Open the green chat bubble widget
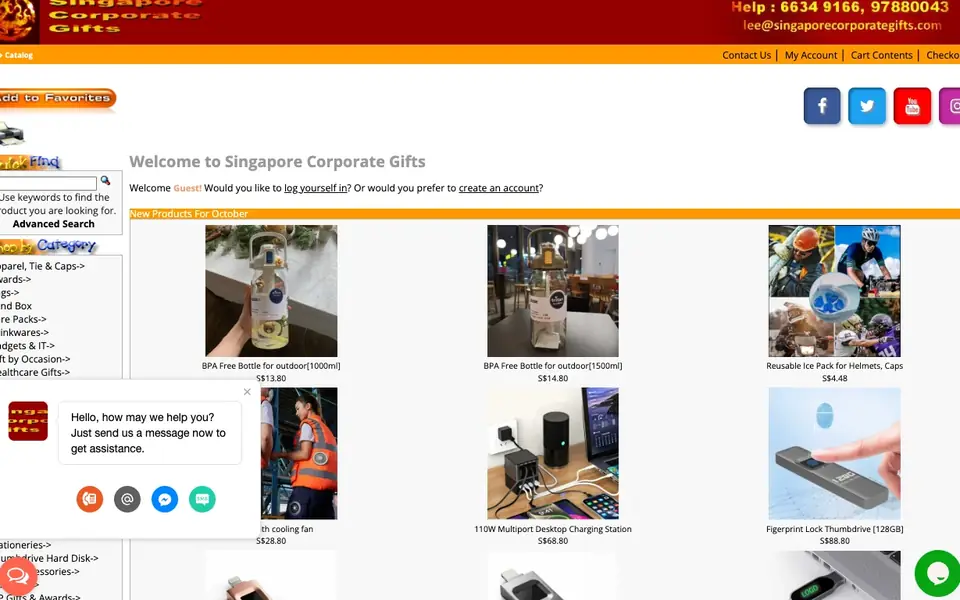960x600 pixels. click(x=937, y=574)
